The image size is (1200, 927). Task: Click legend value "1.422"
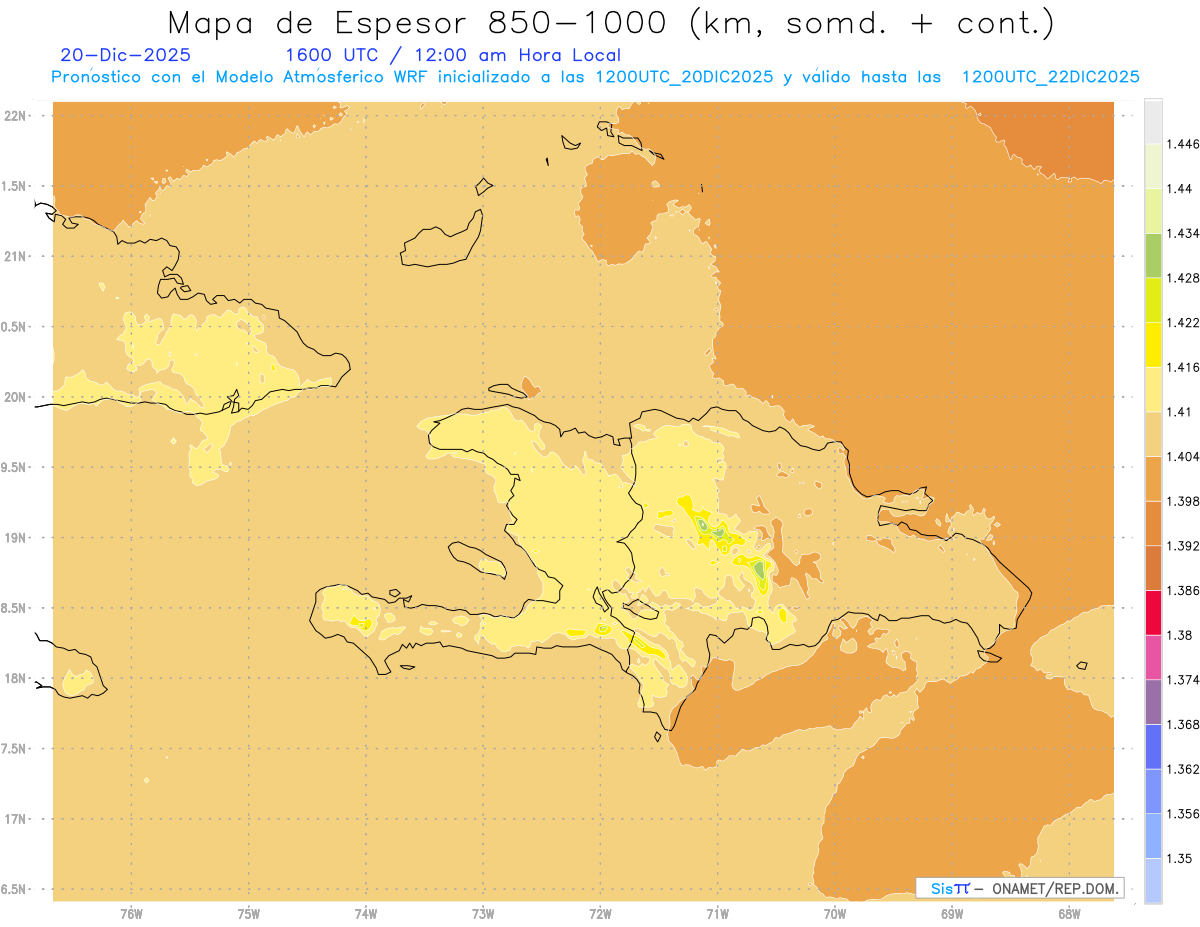tap(1181, 322)
